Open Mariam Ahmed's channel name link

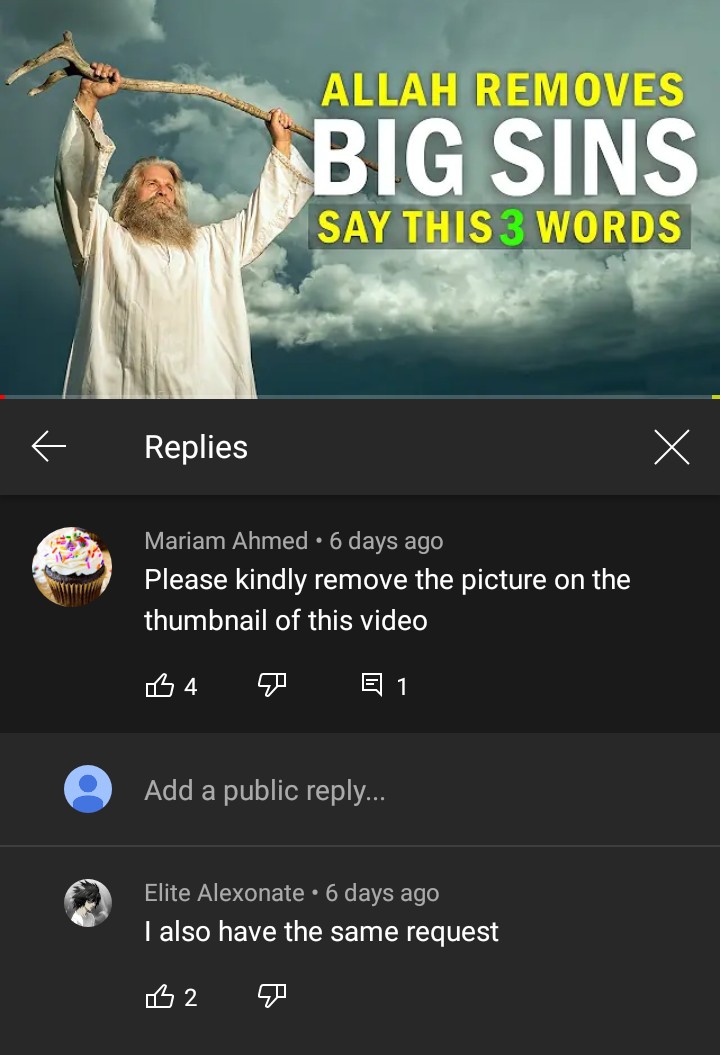point(226,541)
